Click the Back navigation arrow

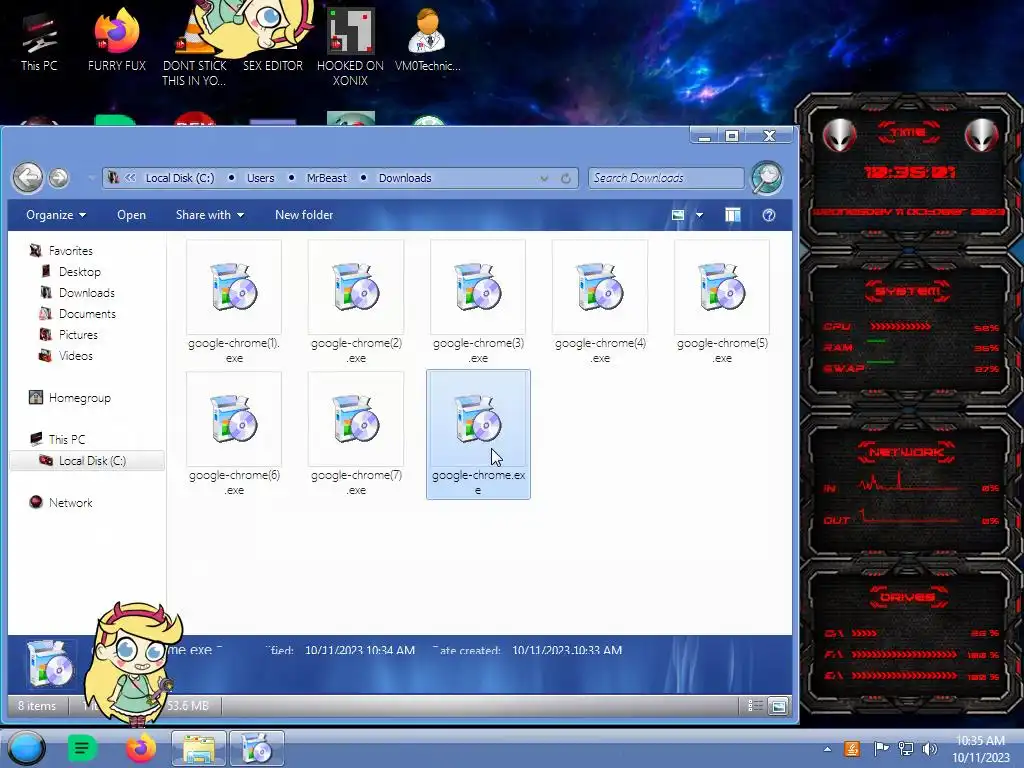tap(28, 178)
